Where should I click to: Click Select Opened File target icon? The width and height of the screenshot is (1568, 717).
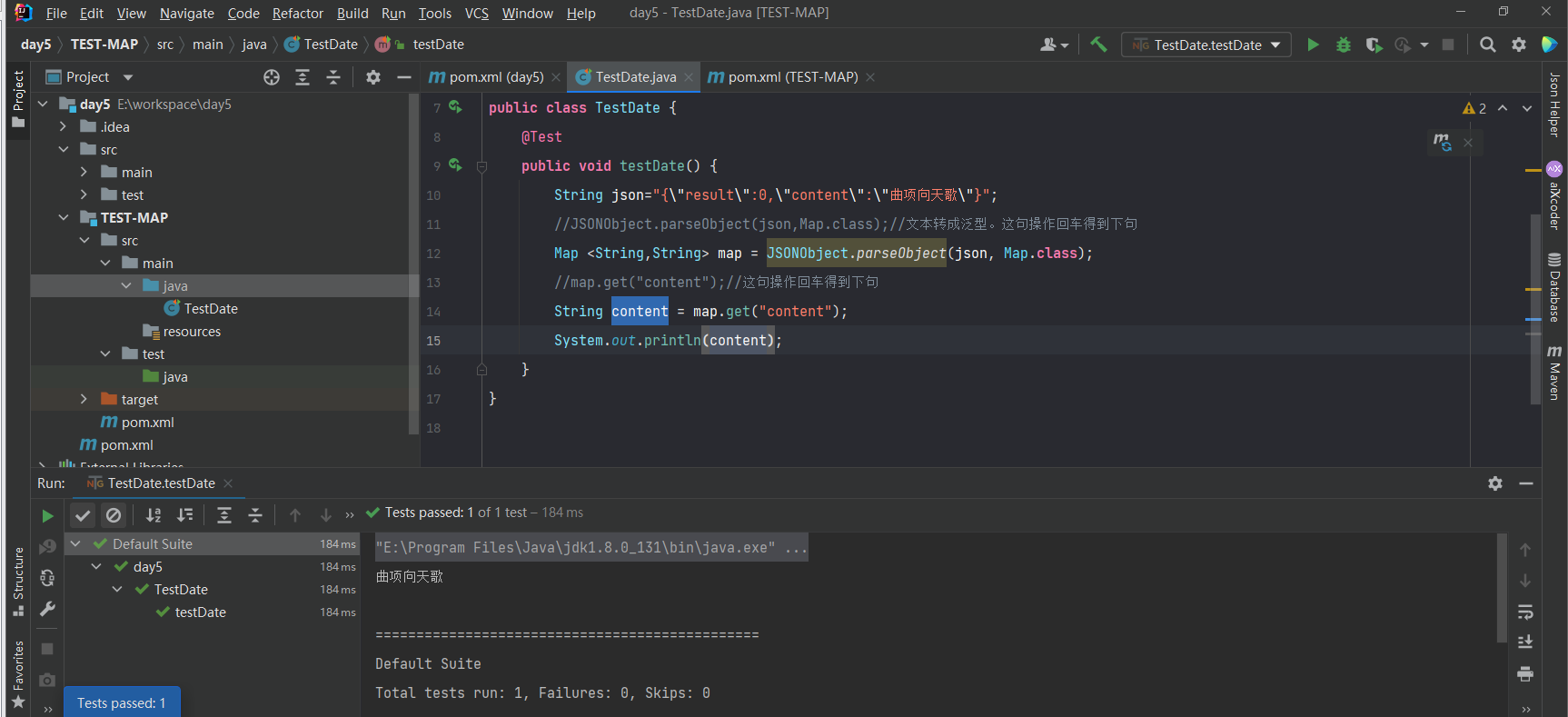(x=272, y=77)
